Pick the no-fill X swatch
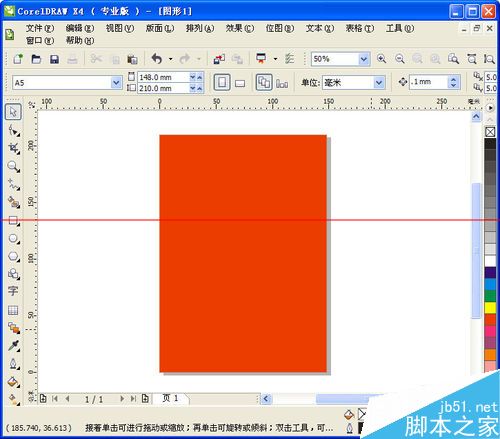Image resolution: width=500 pixels, height=439 pixels. pyautogui.click(x=490, y=132)
